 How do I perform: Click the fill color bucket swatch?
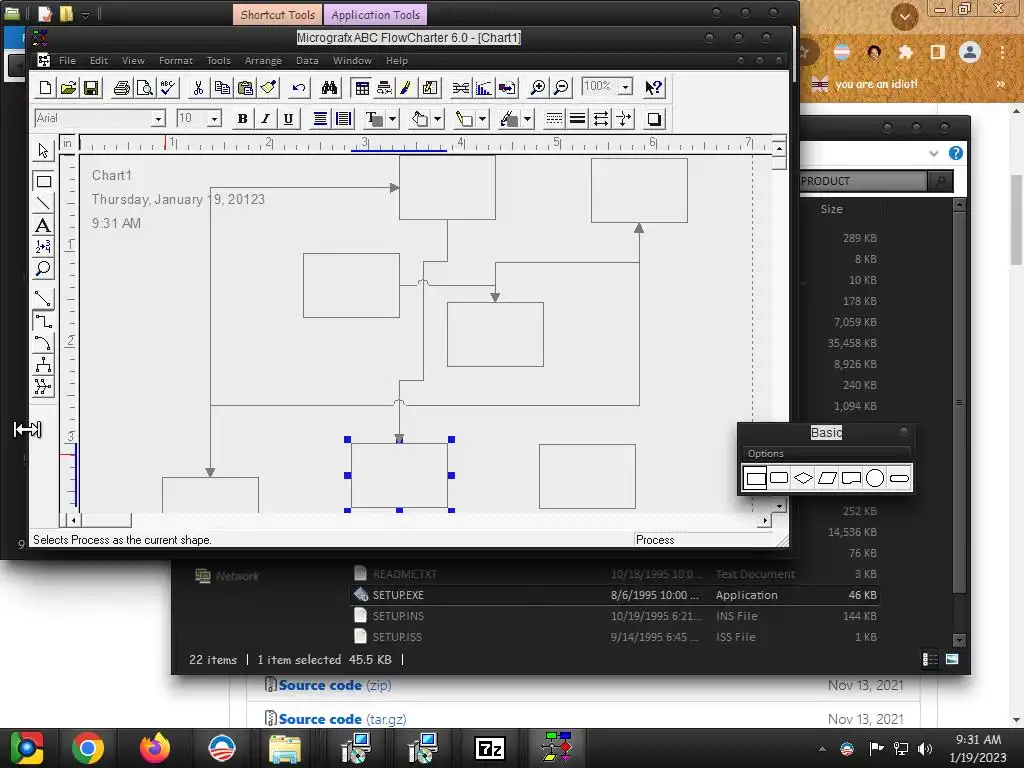419,119
